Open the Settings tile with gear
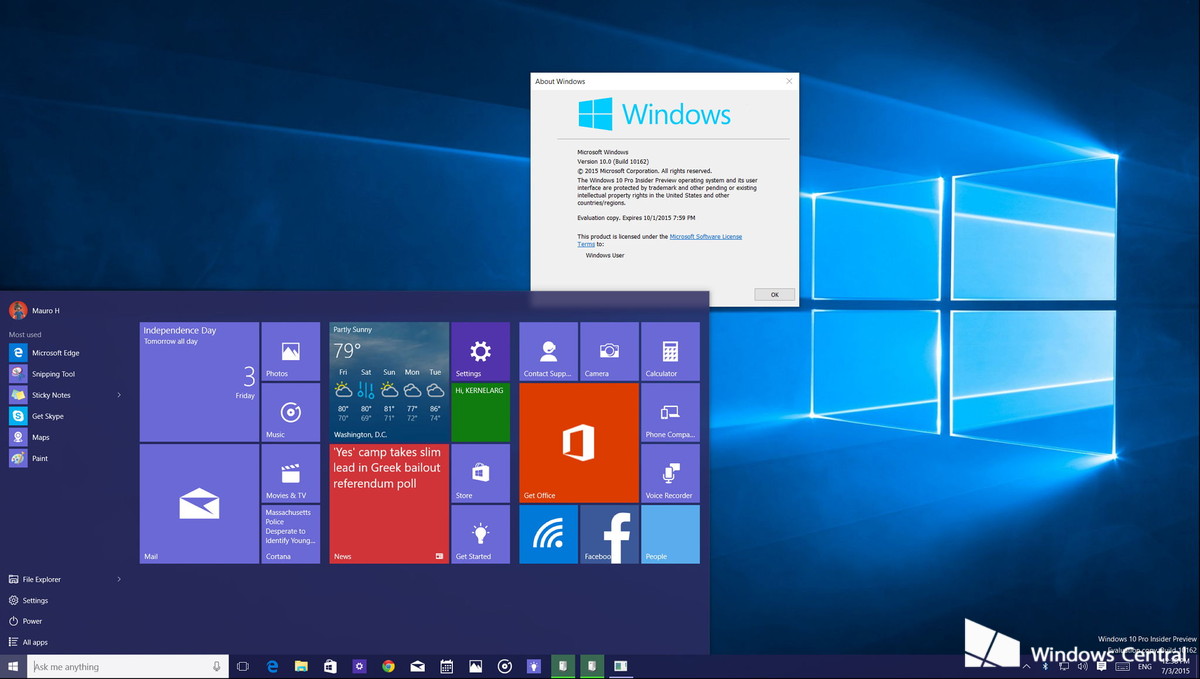This screenshot has height=679, width=1200. click(480, 351)
